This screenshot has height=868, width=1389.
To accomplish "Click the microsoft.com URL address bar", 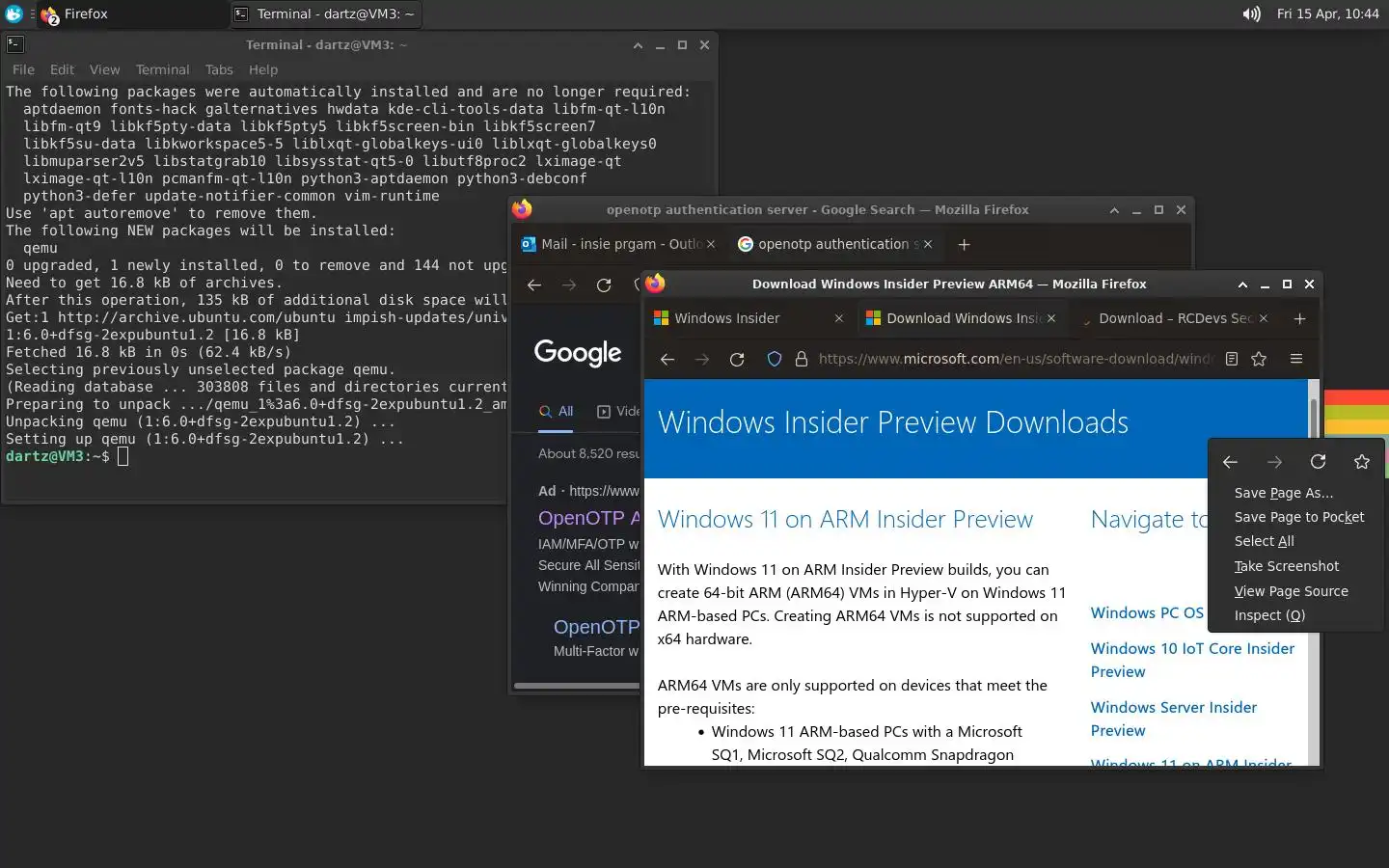I will (x=1015, y=359).
